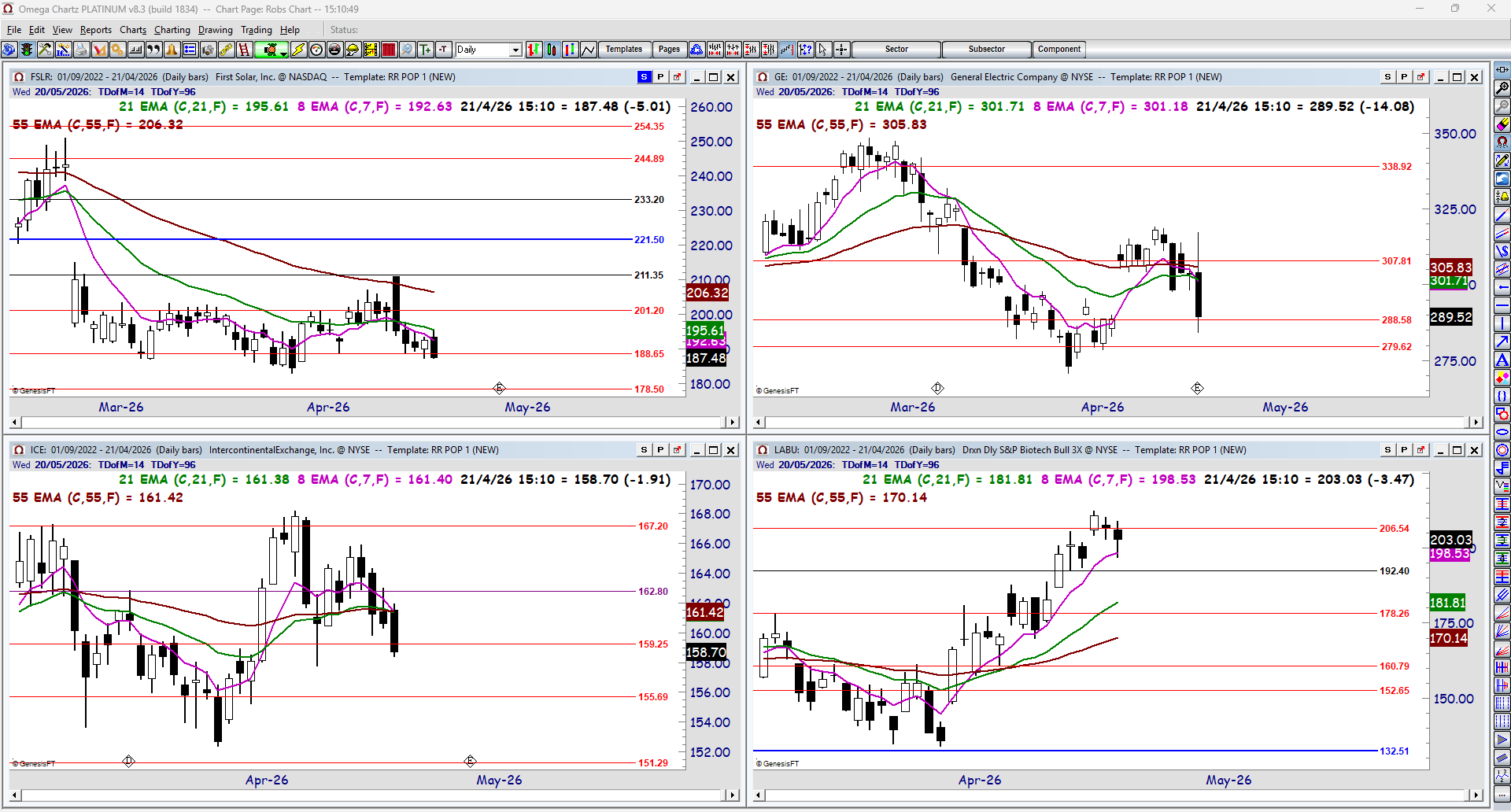The width and height of the screenshot is (1511, 812).
Task: Select the zoom in magnifier on right toolbar
Action: point(1502,88)
